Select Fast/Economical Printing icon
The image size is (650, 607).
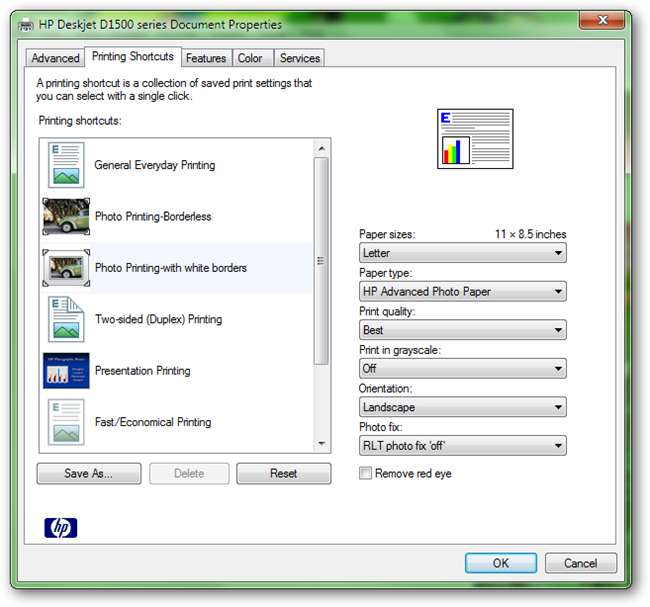66,422
